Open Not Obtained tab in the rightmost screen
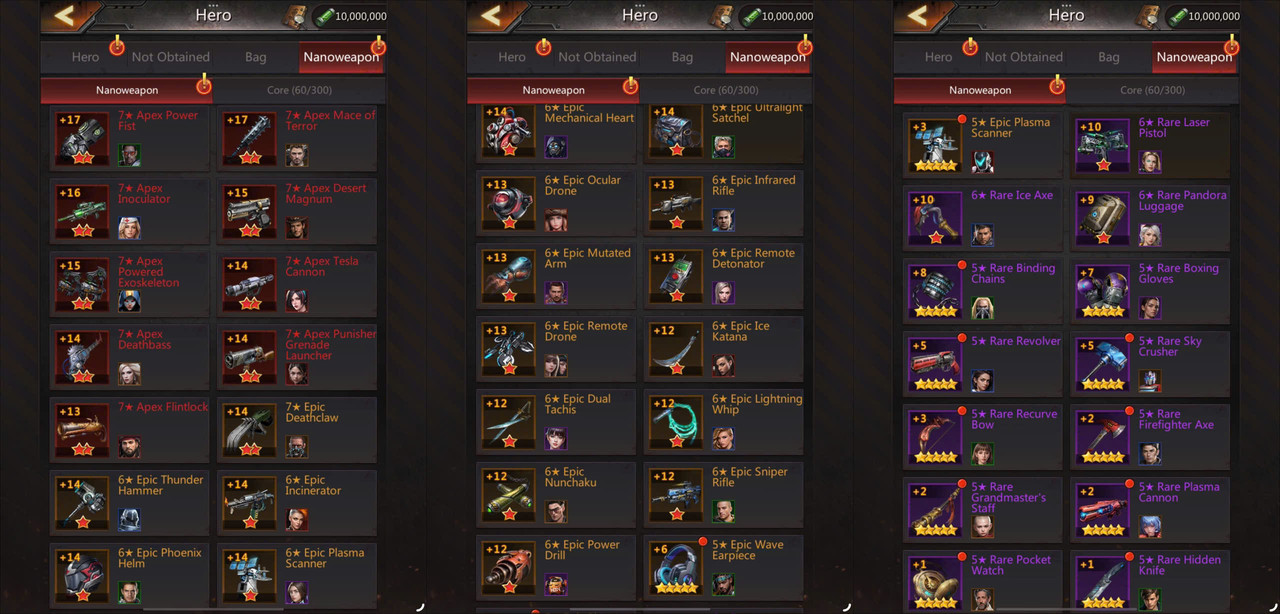This screenshot has width=1280, height=614. pos(1024,57)
